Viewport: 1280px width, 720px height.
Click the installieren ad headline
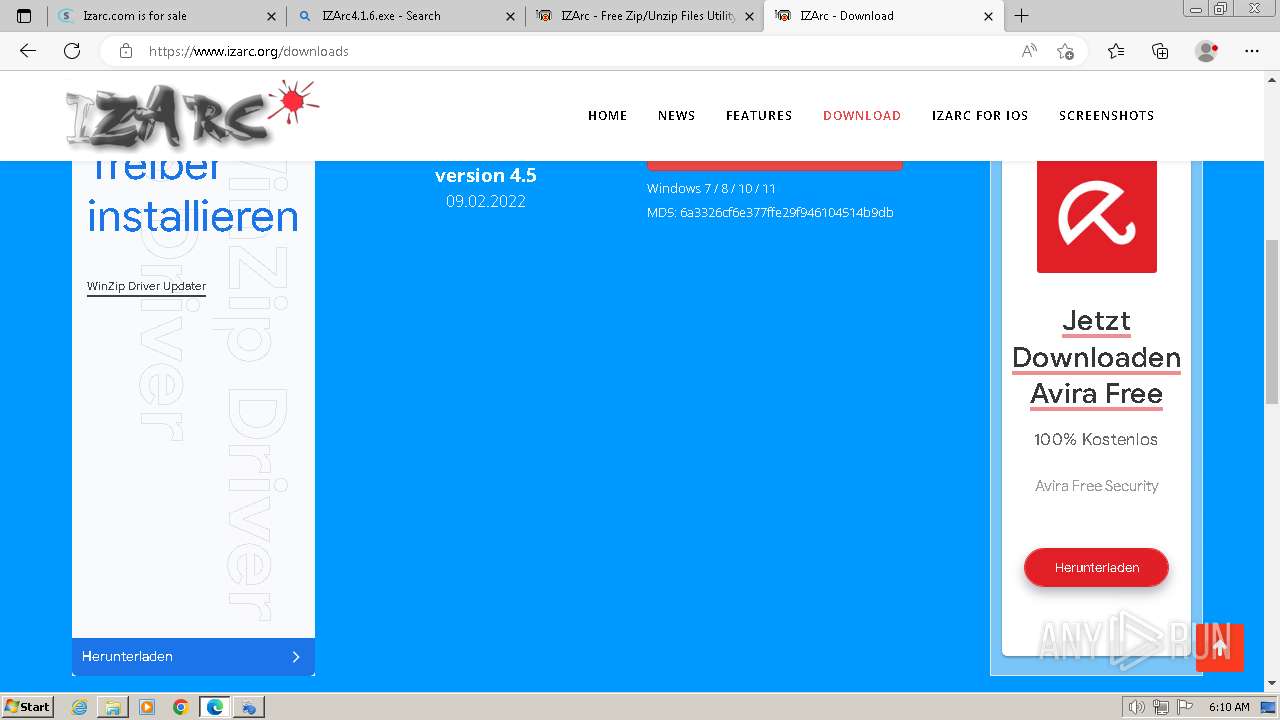click(x=193, y=216)
